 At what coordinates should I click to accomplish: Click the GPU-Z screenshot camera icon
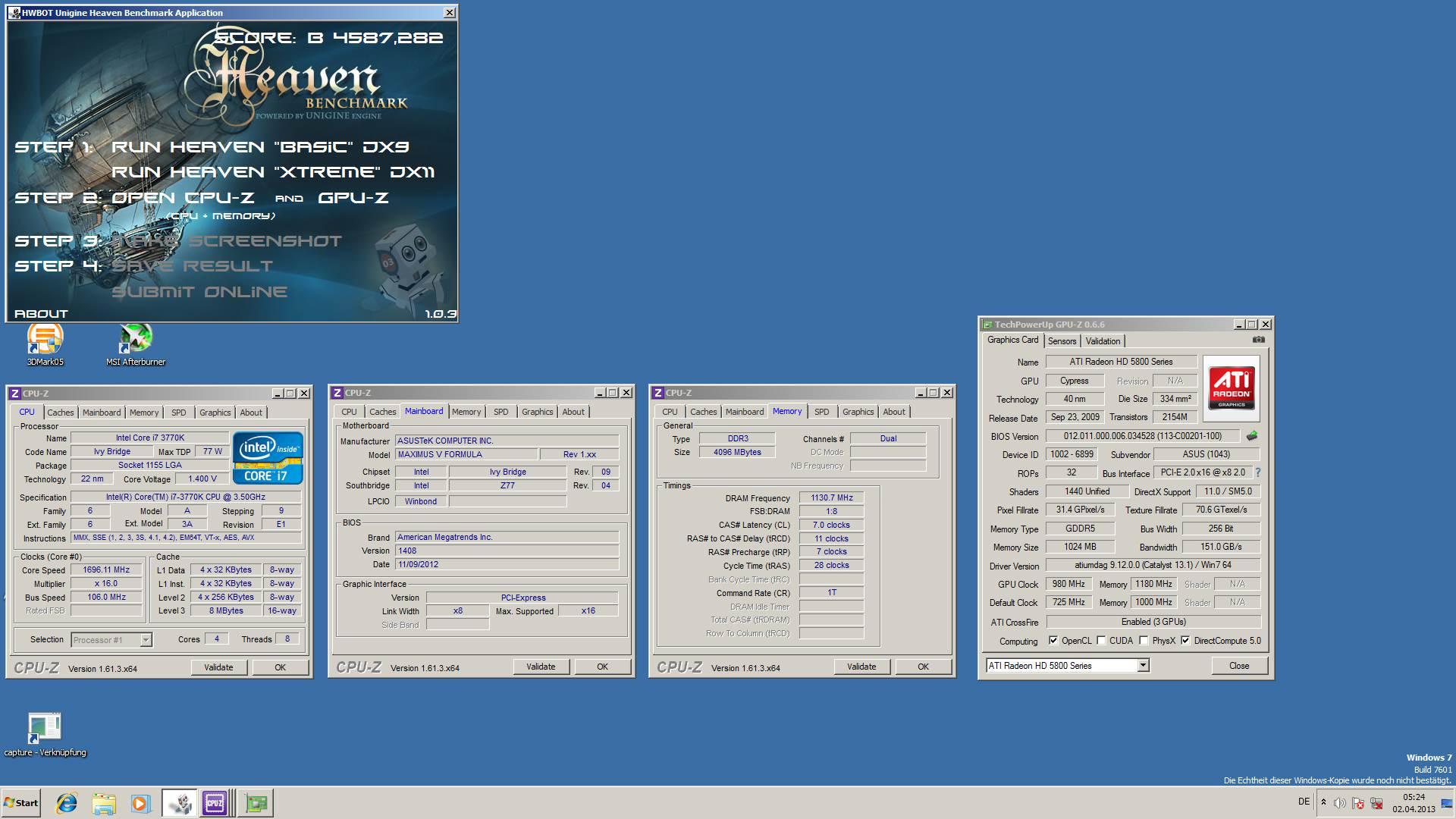(x=1259, y=340)
